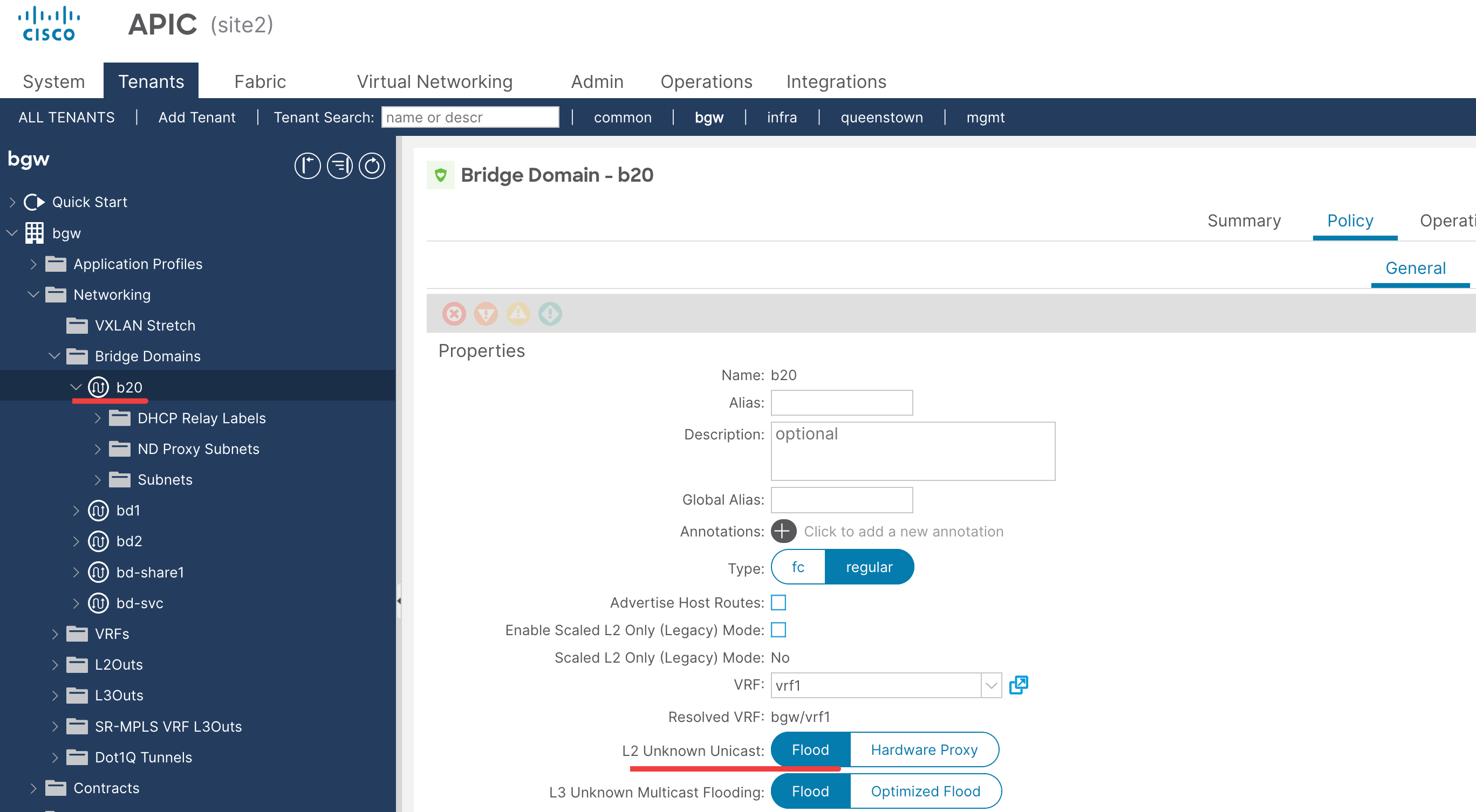
Task: Select the General sub-tab
Action: click(1415, 268)
